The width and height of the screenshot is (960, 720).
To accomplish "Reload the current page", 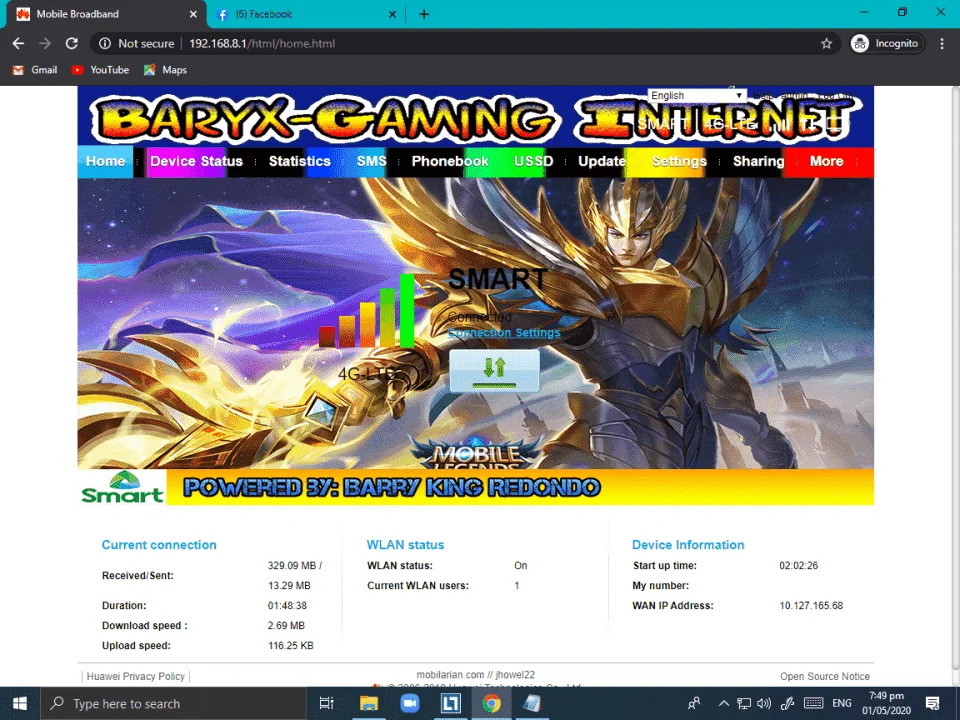I will [x=72, y=43].
